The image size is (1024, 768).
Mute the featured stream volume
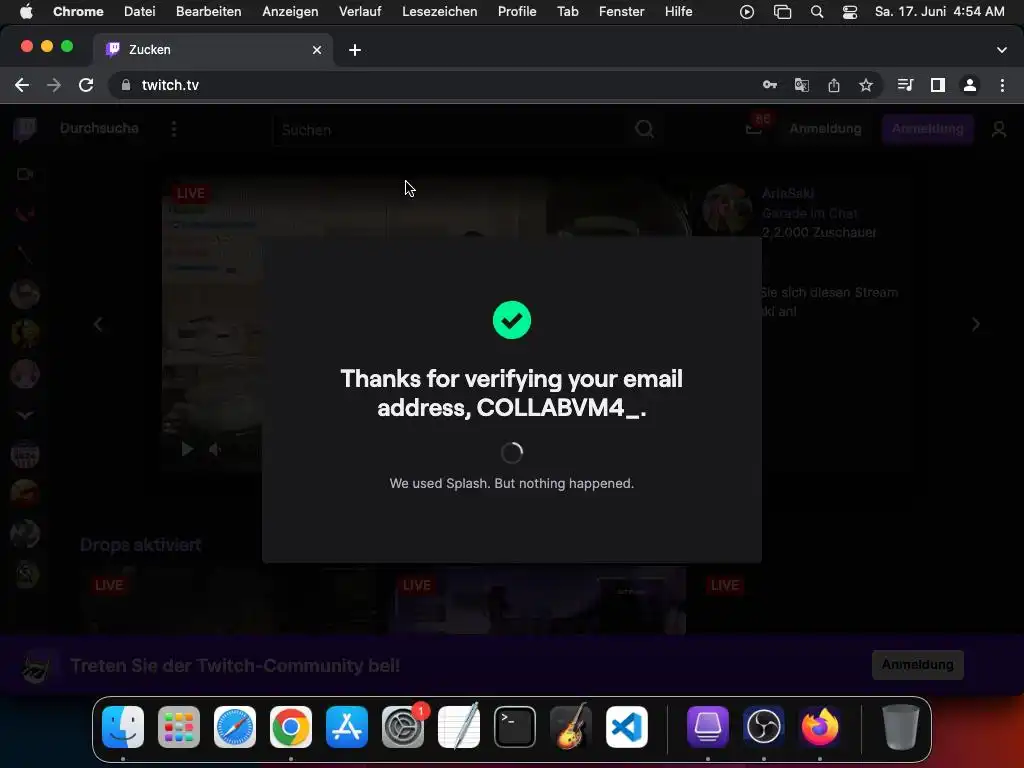pyautogui.click(x=215, y=449)
